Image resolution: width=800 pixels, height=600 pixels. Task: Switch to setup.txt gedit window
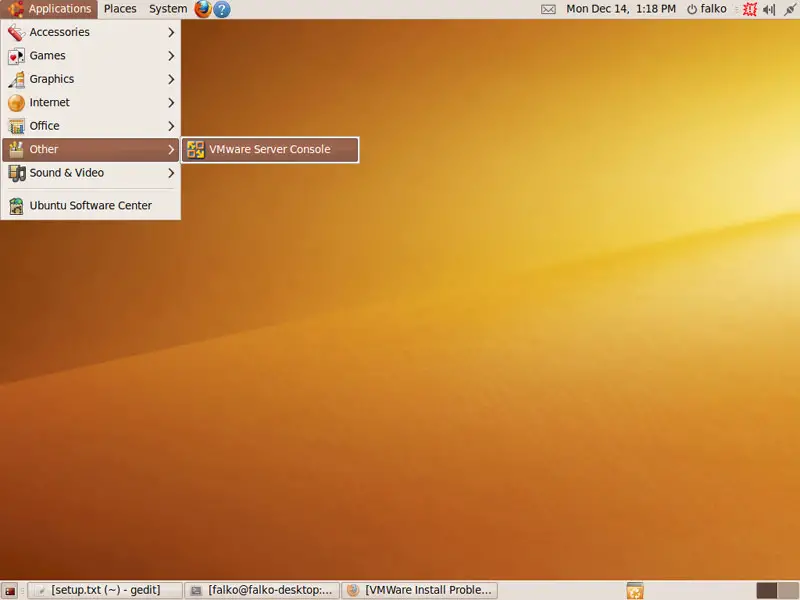[106, 591]
